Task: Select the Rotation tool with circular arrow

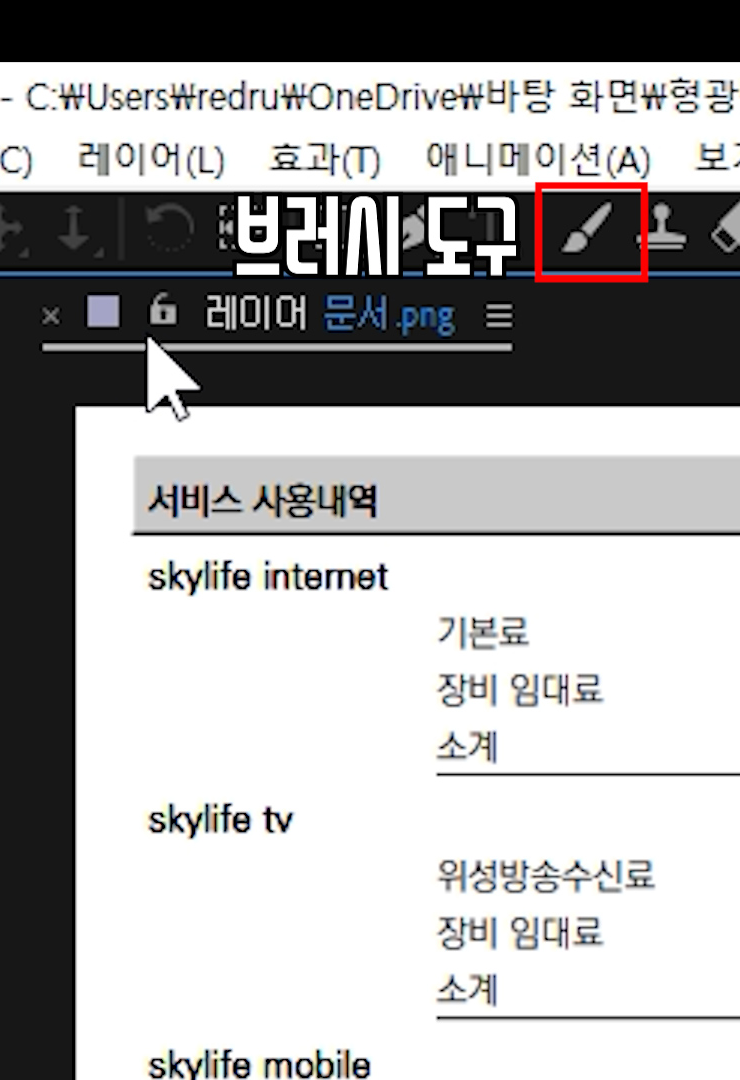Action: click(169, 229)
